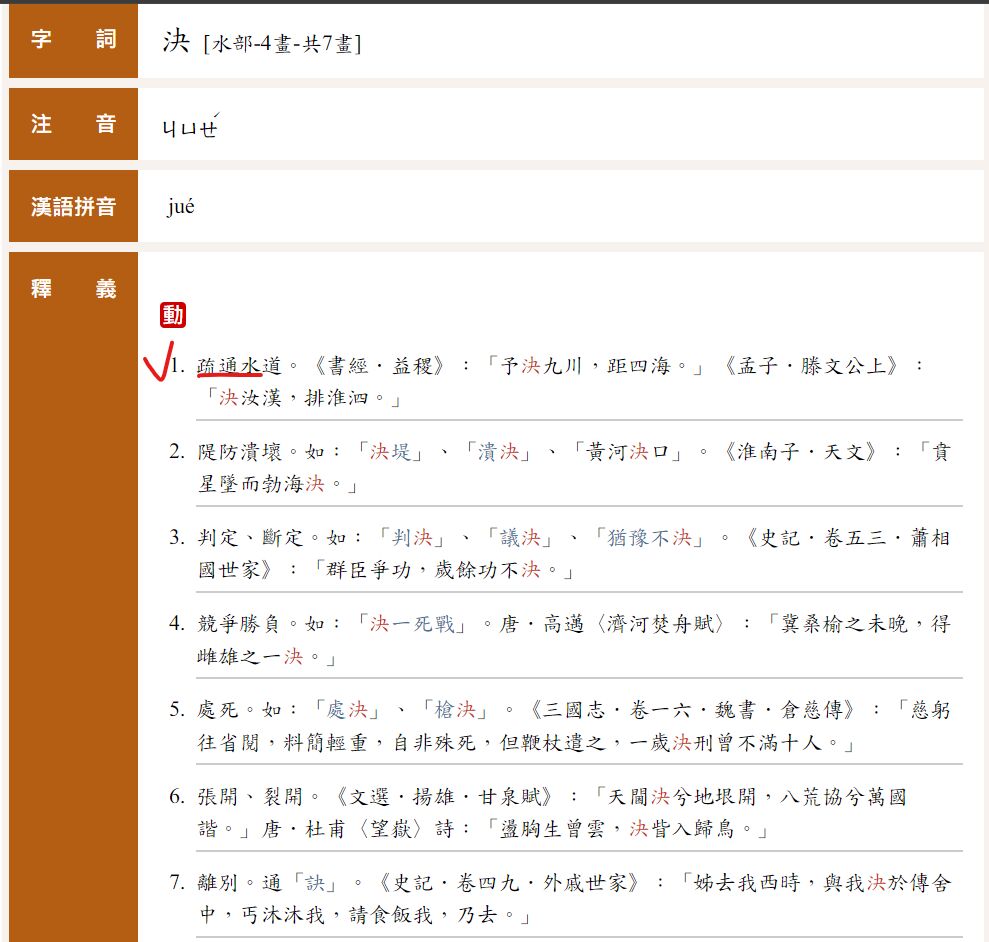The image size is (989, 942).
Task: Click the red checkmark beside definition 1
Action: pos(156,366)
